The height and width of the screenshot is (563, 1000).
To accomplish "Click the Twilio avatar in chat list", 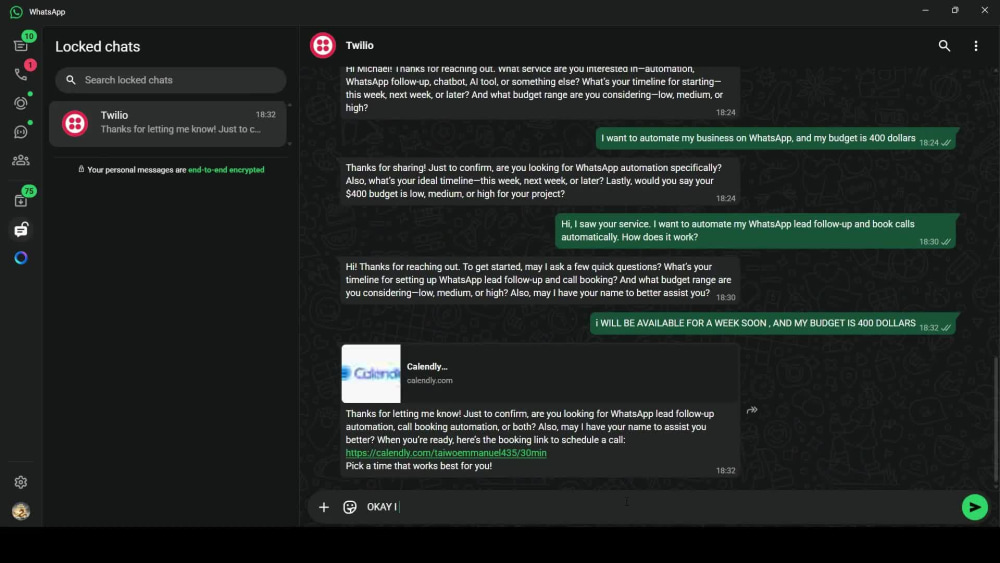I will click(x=75, y=122).
